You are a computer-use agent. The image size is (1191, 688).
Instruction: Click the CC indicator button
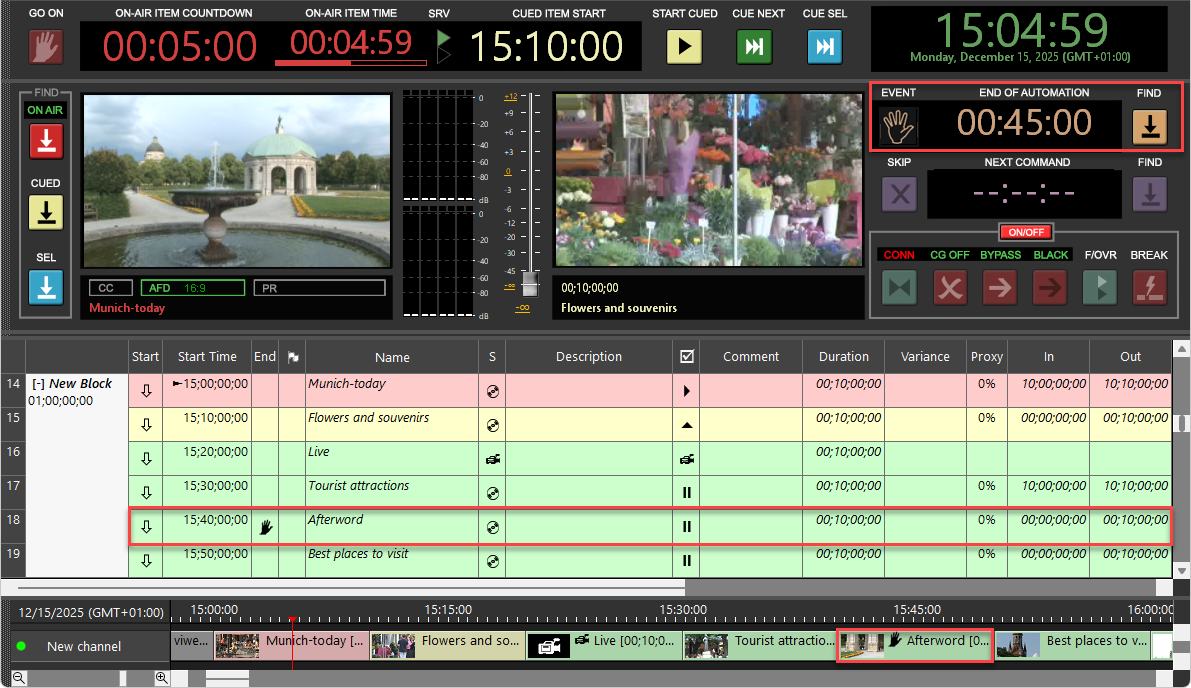tap(109, 288)
